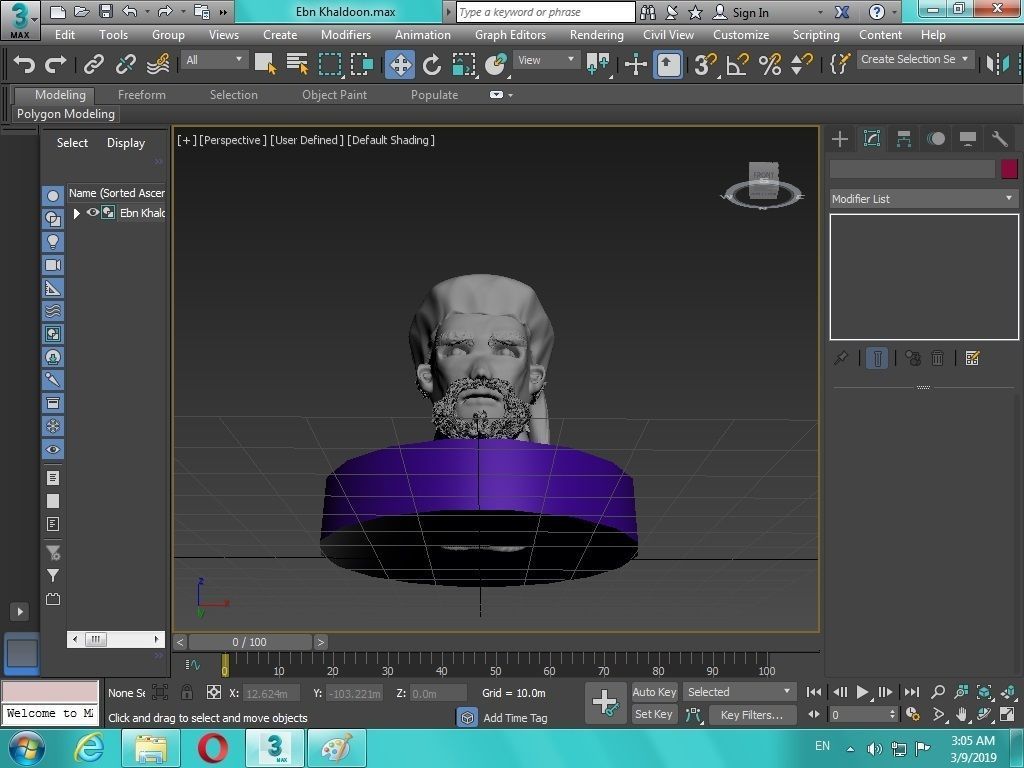The height and width of the screenshot is (768, 1024).
Task: Activate the Select and Link tool
Action: 94,64
